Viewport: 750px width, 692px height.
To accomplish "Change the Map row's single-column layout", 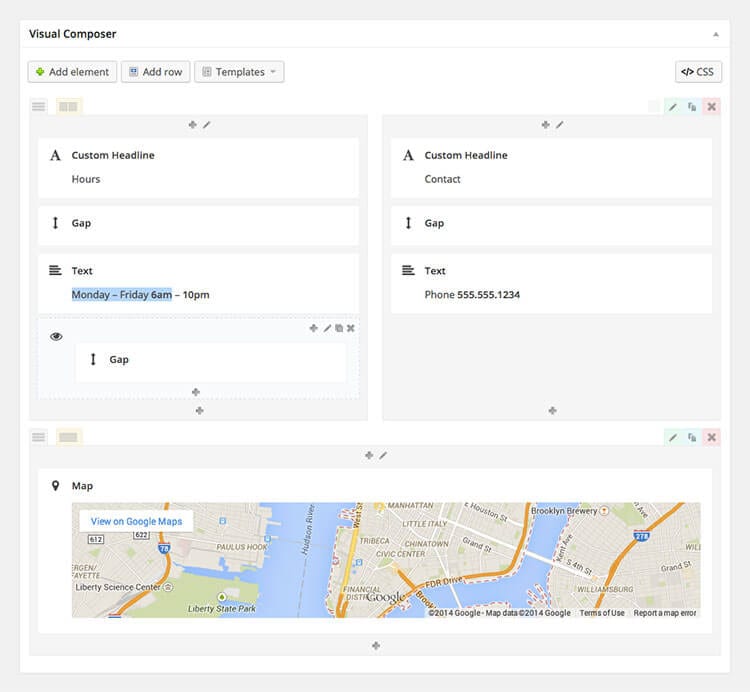I will click(69, 437).
